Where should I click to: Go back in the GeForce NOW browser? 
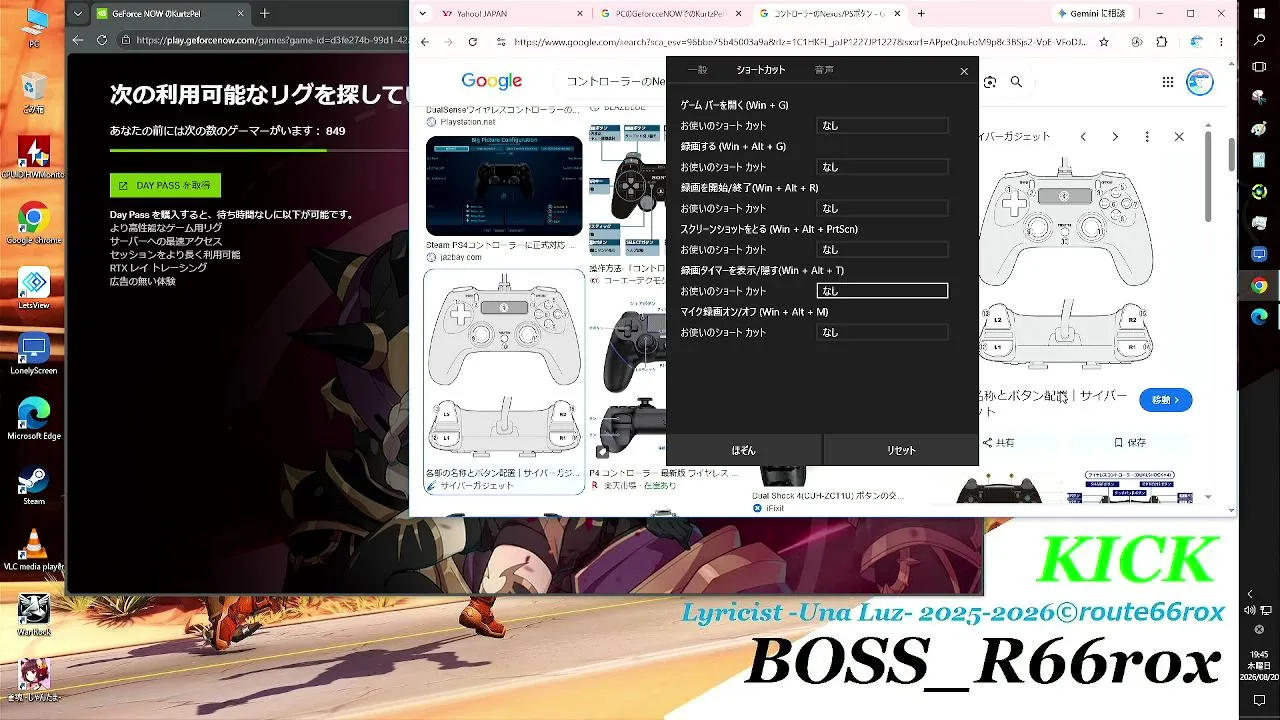[x=77, y=40]
